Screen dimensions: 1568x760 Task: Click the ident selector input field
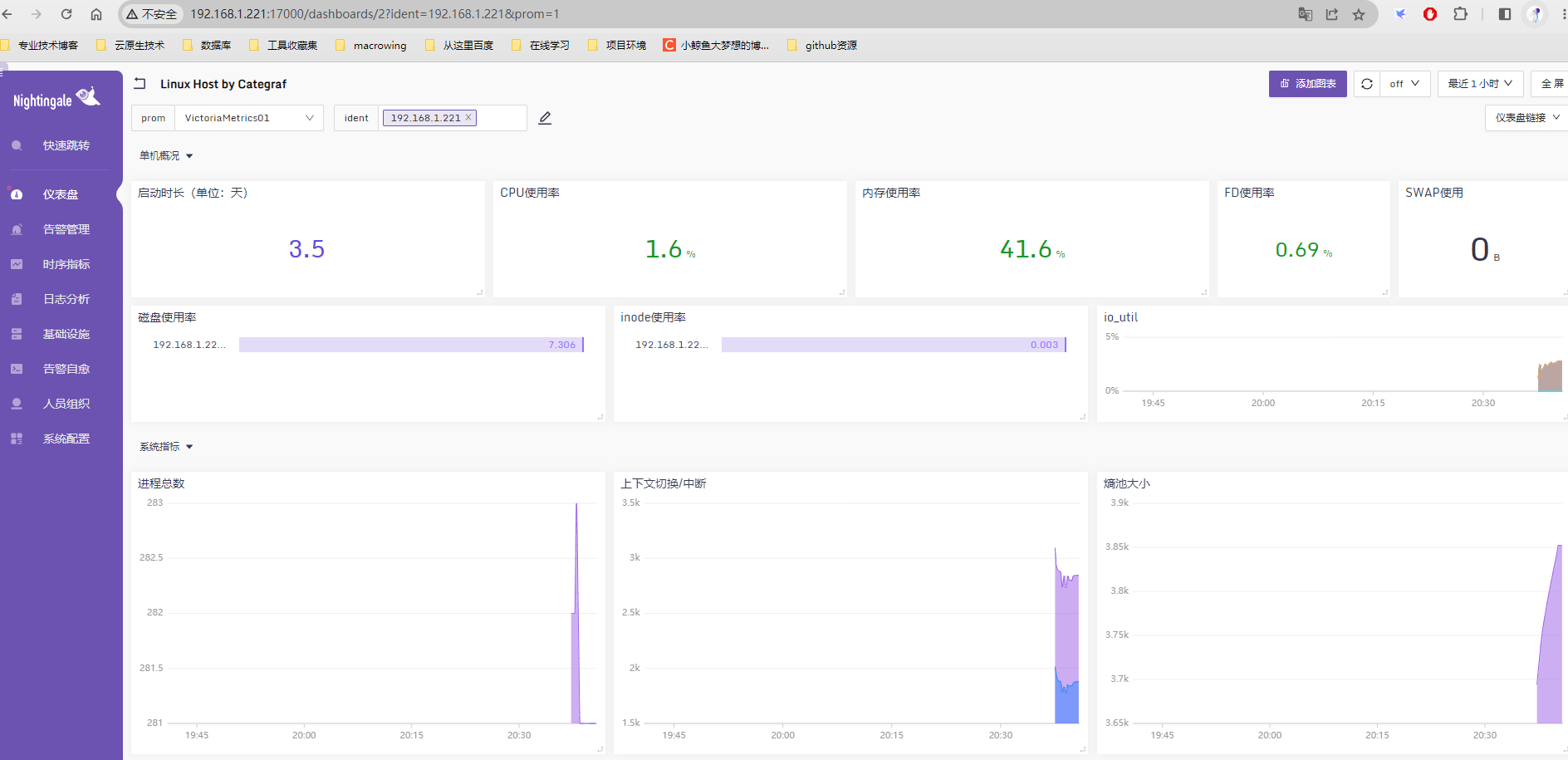click(x=453, y=118)
